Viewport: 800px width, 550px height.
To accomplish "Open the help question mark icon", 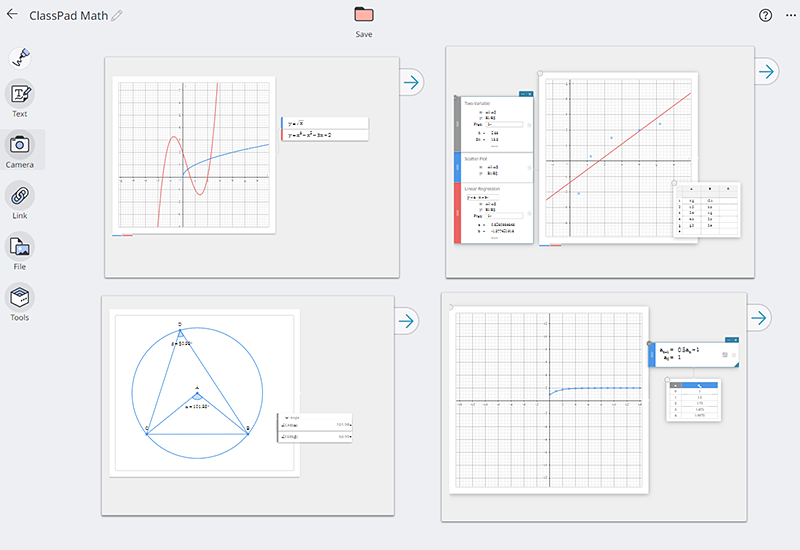I will point(766,15).
